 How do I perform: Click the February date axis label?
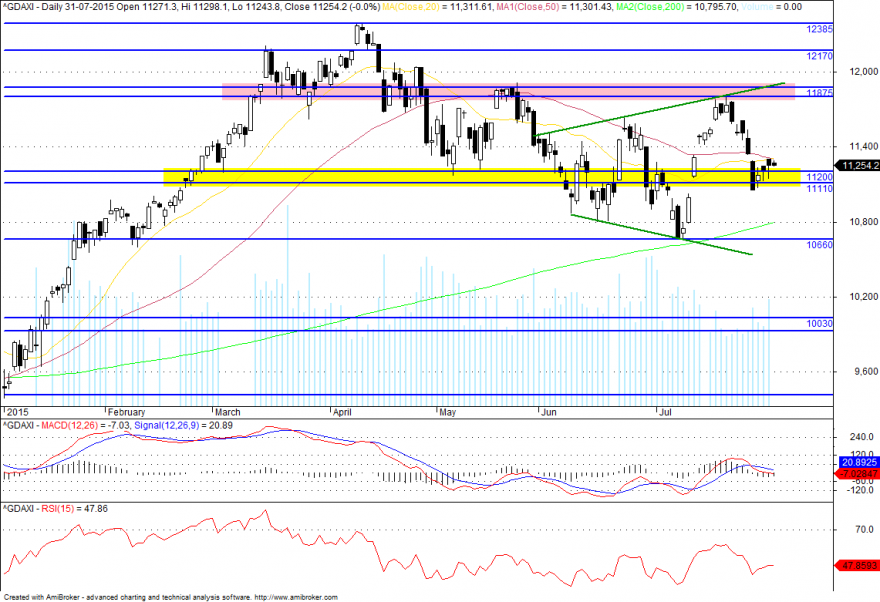click(x=127, y=412)
